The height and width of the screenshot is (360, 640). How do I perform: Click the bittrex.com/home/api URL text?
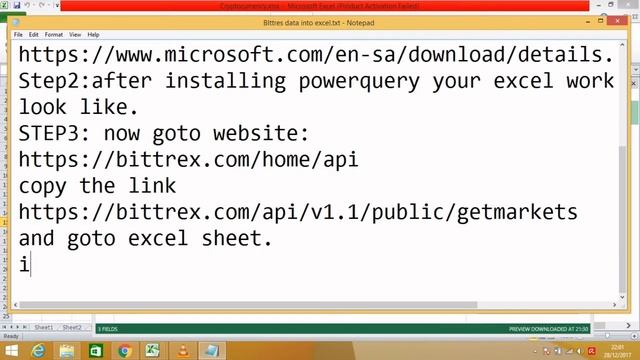coord(189,160)
